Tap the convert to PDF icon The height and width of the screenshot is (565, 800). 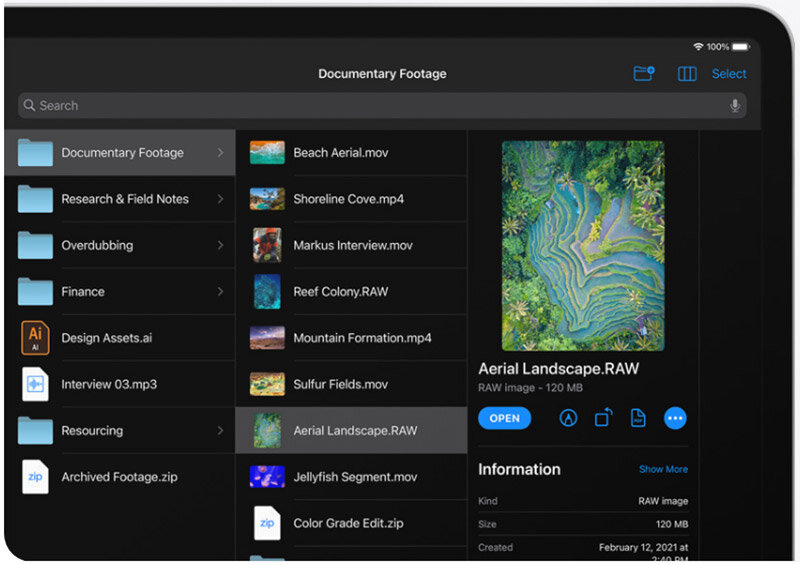638,418
